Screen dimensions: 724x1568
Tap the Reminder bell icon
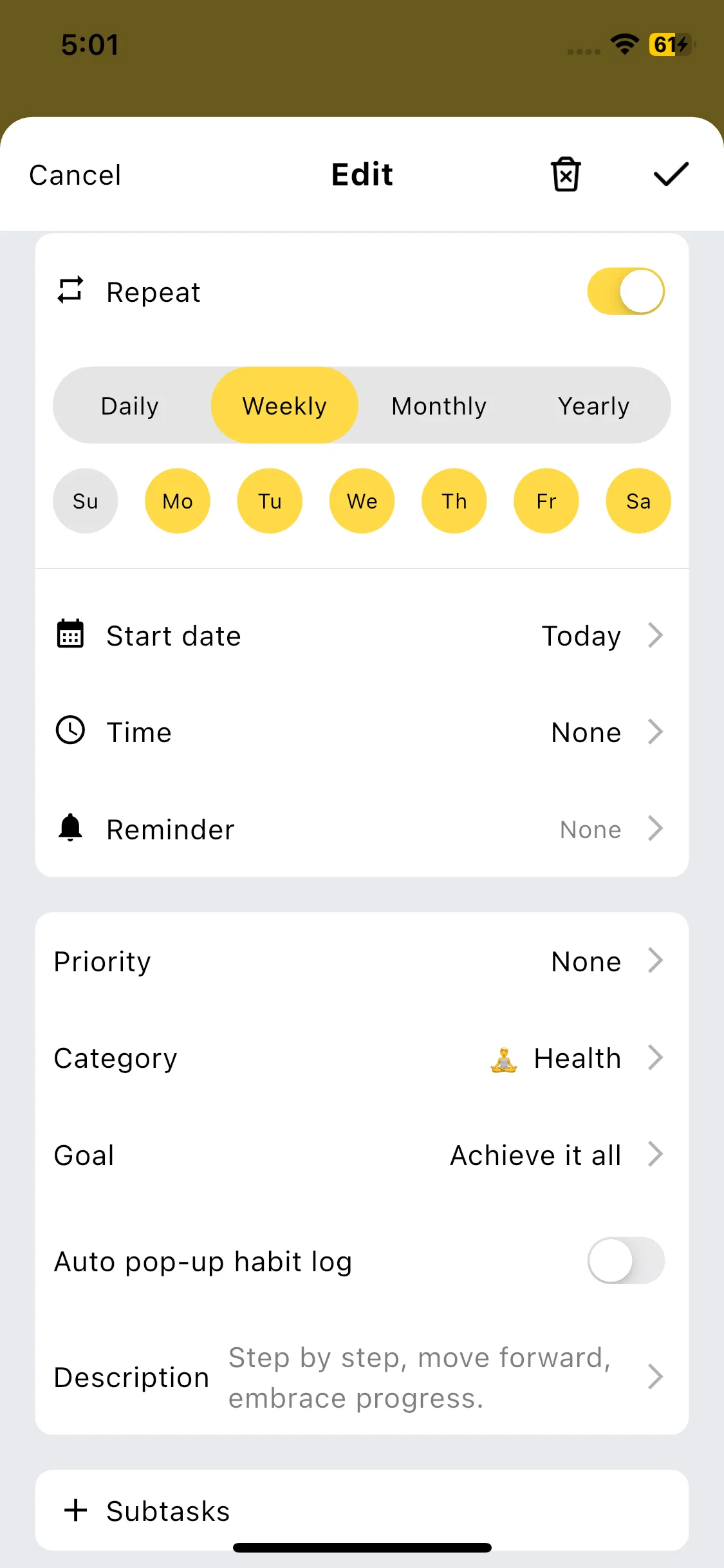coord(70,828)
